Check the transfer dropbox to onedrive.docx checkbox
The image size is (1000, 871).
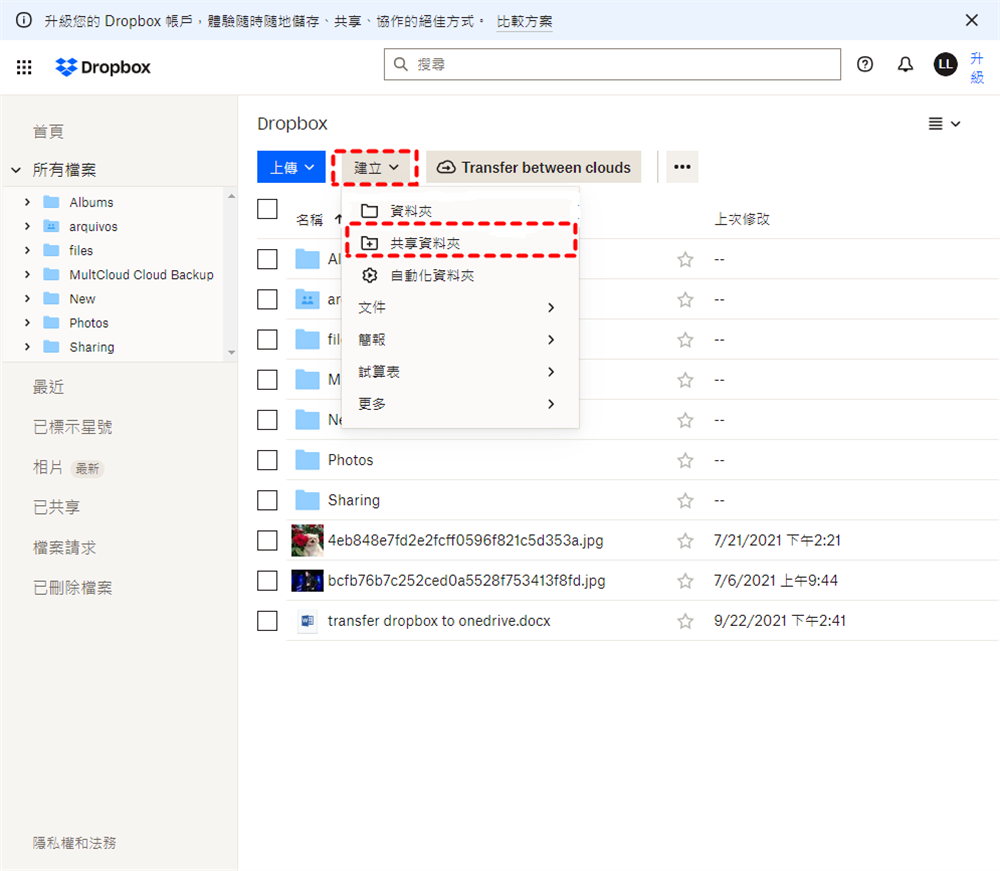tap(267, 620)
